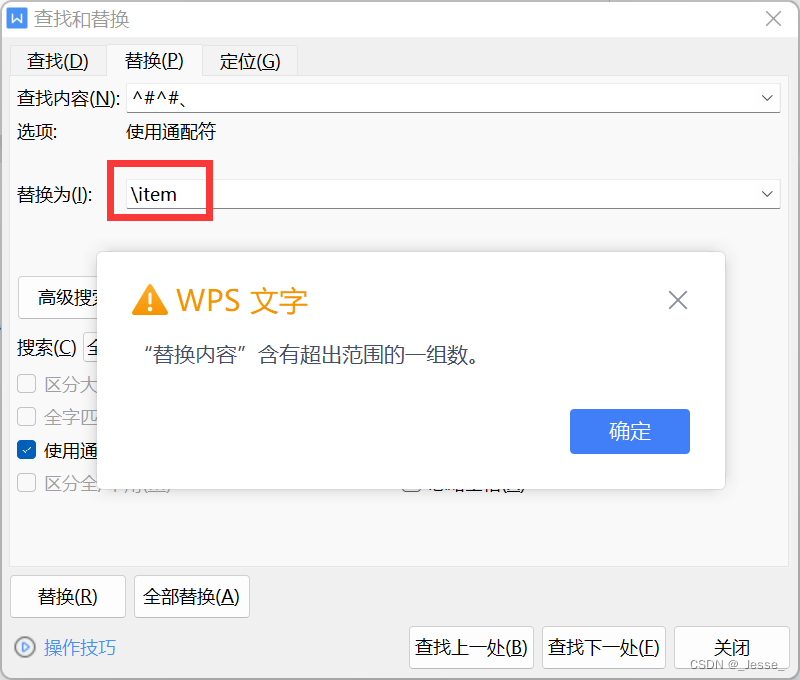Open the 定位(G) tab

point(250,61)
